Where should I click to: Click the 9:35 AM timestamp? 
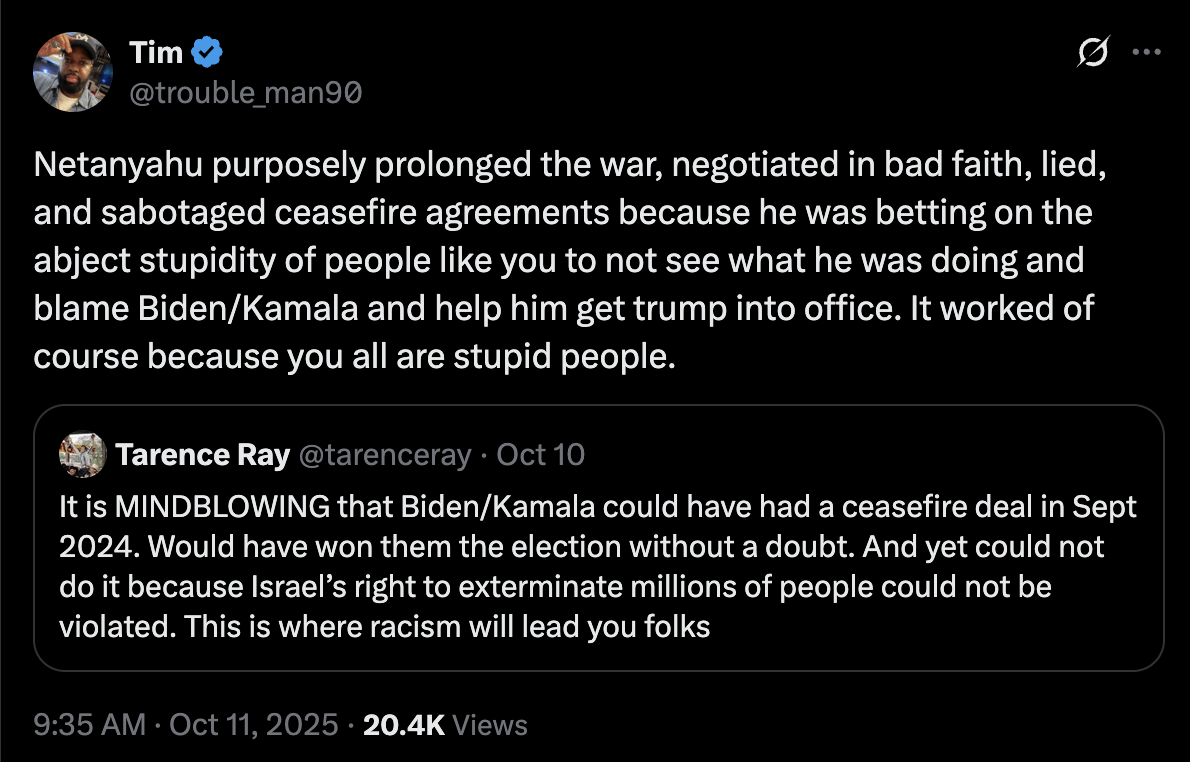point(90,725)
